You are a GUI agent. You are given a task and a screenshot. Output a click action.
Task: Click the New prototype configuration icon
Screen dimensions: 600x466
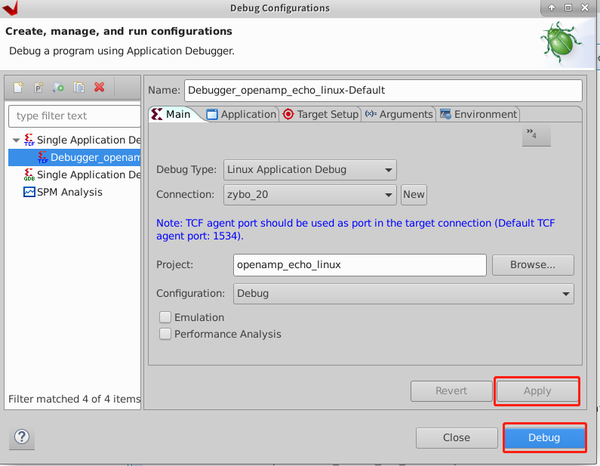(38, 87)
